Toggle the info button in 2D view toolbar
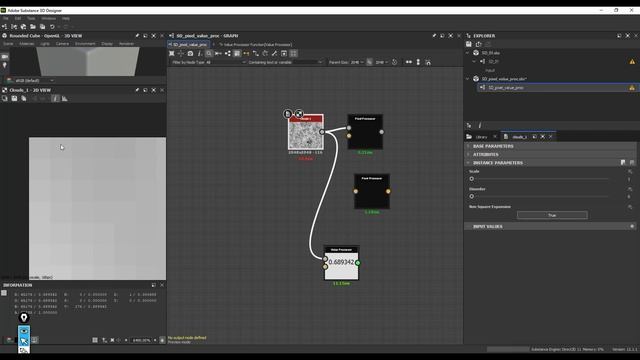The image size is (640, 360). coord(55,98)
